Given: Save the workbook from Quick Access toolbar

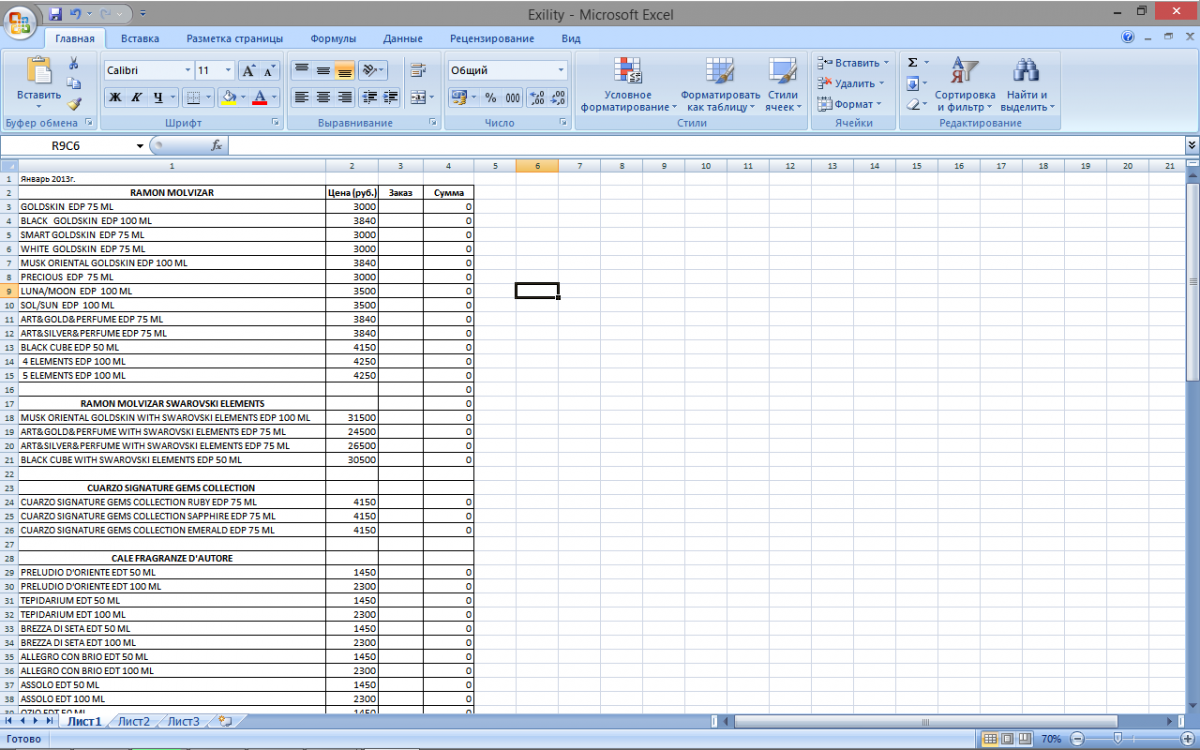Looking at the screenshot, I should coord(55,14).
